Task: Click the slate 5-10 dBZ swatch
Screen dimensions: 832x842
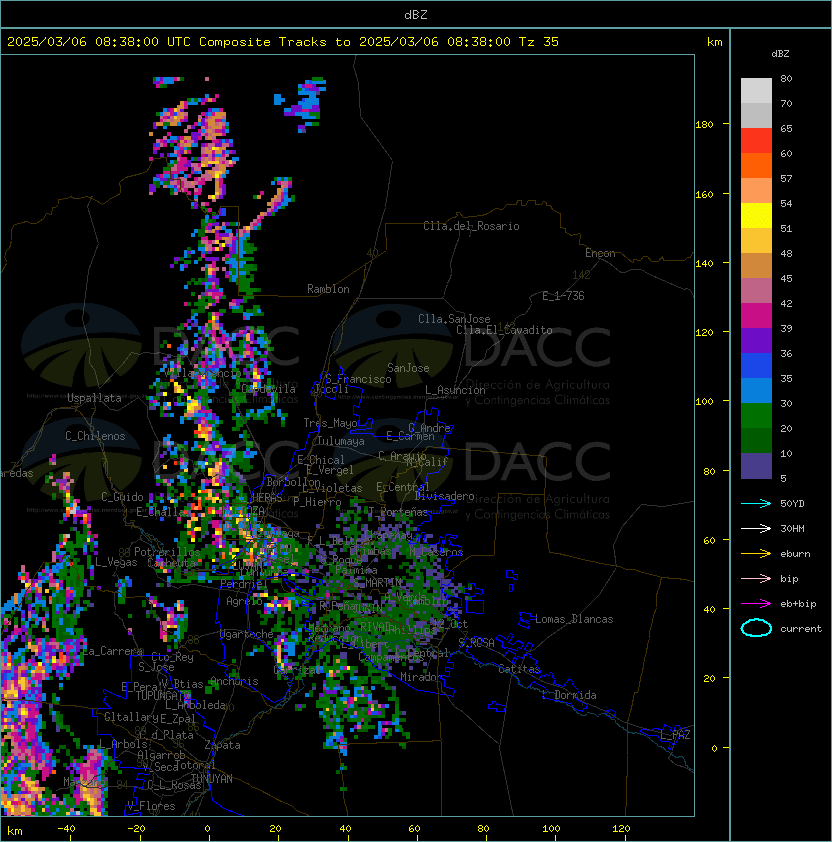Action: point(756,466)
